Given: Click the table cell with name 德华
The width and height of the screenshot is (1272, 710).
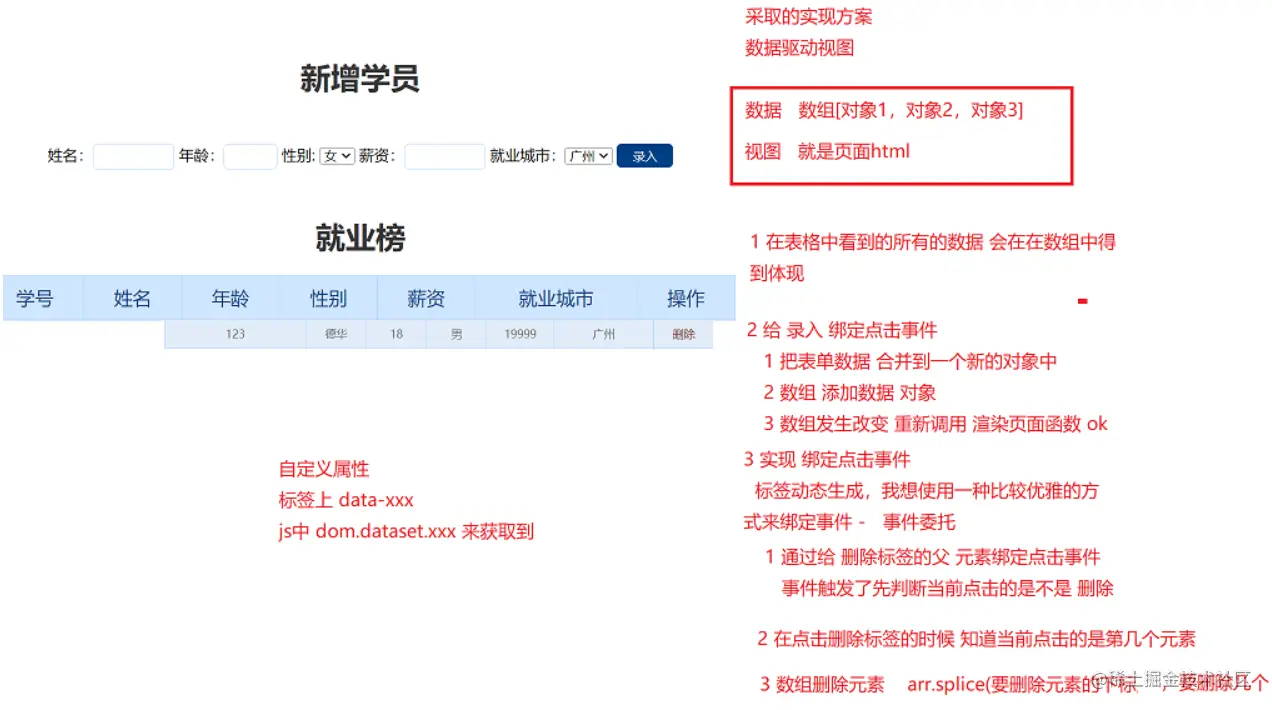Looking at the screenshot, I should point(336,334).
